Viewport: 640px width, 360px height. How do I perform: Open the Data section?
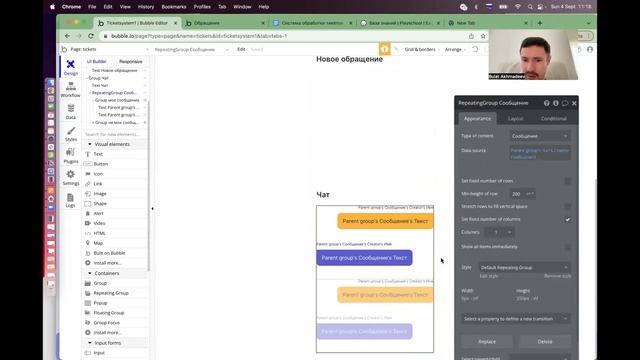pos(71,111)
